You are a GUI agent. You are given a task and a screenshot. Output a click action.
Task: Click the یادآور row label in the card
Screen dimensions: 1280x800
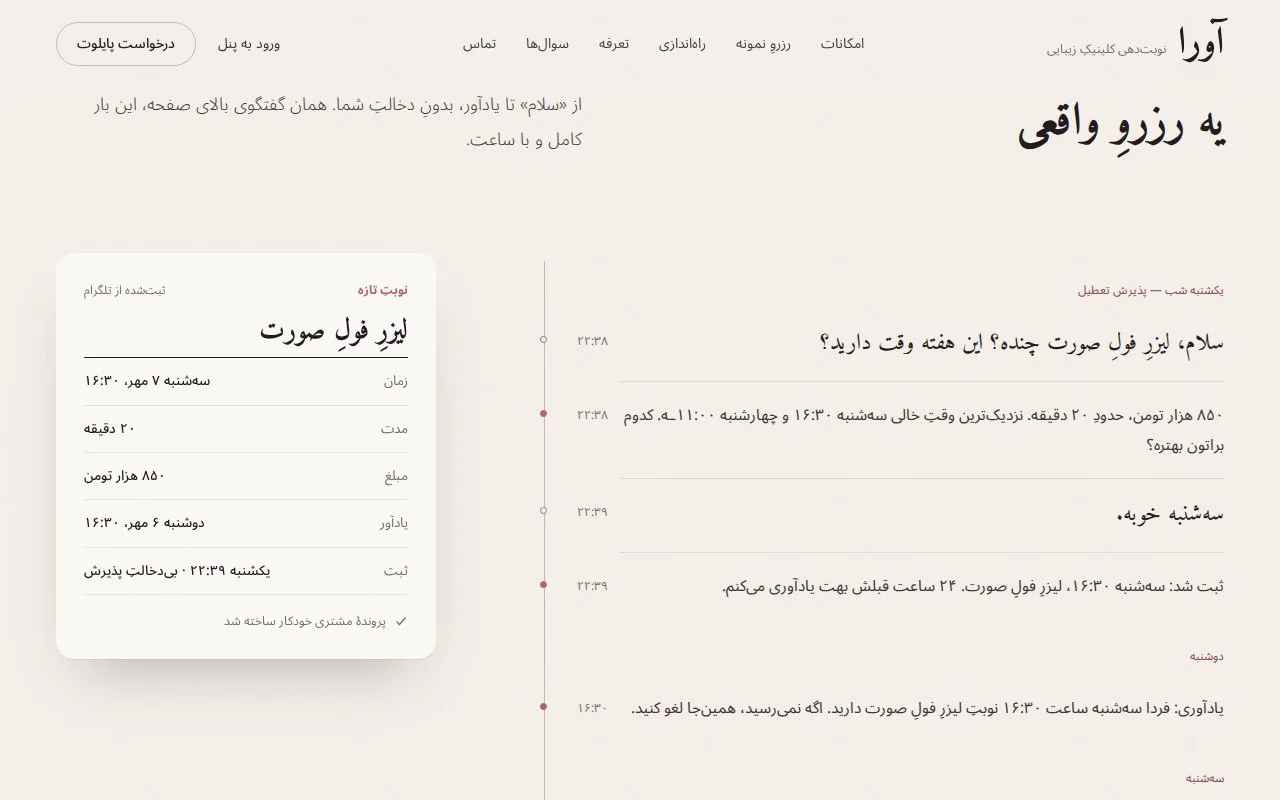(x=394, y=524)
